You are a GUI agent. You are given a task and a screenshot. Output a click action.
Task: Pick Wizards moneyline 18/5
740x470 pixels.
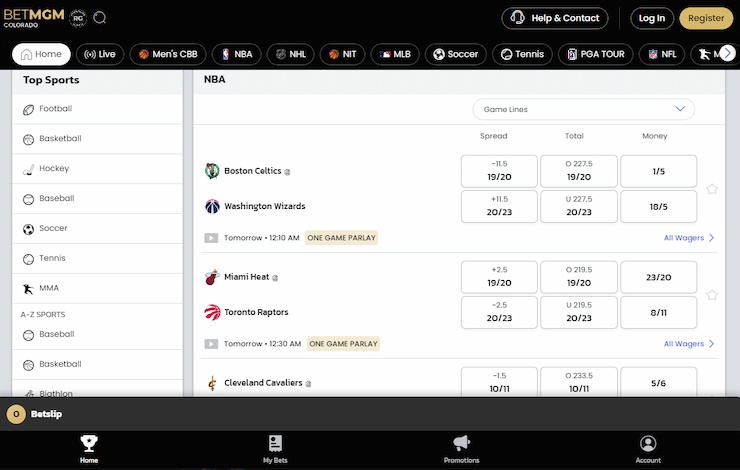[658, 206]
